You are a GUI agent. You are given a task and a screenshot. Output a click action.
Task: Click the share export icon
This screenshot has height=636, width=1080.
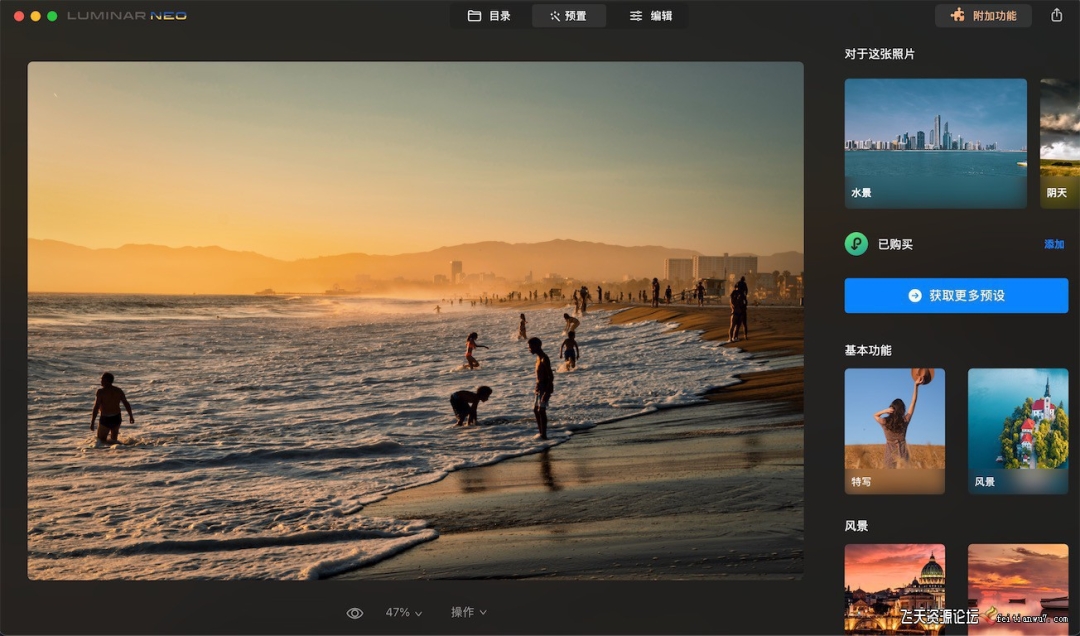(1057, 15)
